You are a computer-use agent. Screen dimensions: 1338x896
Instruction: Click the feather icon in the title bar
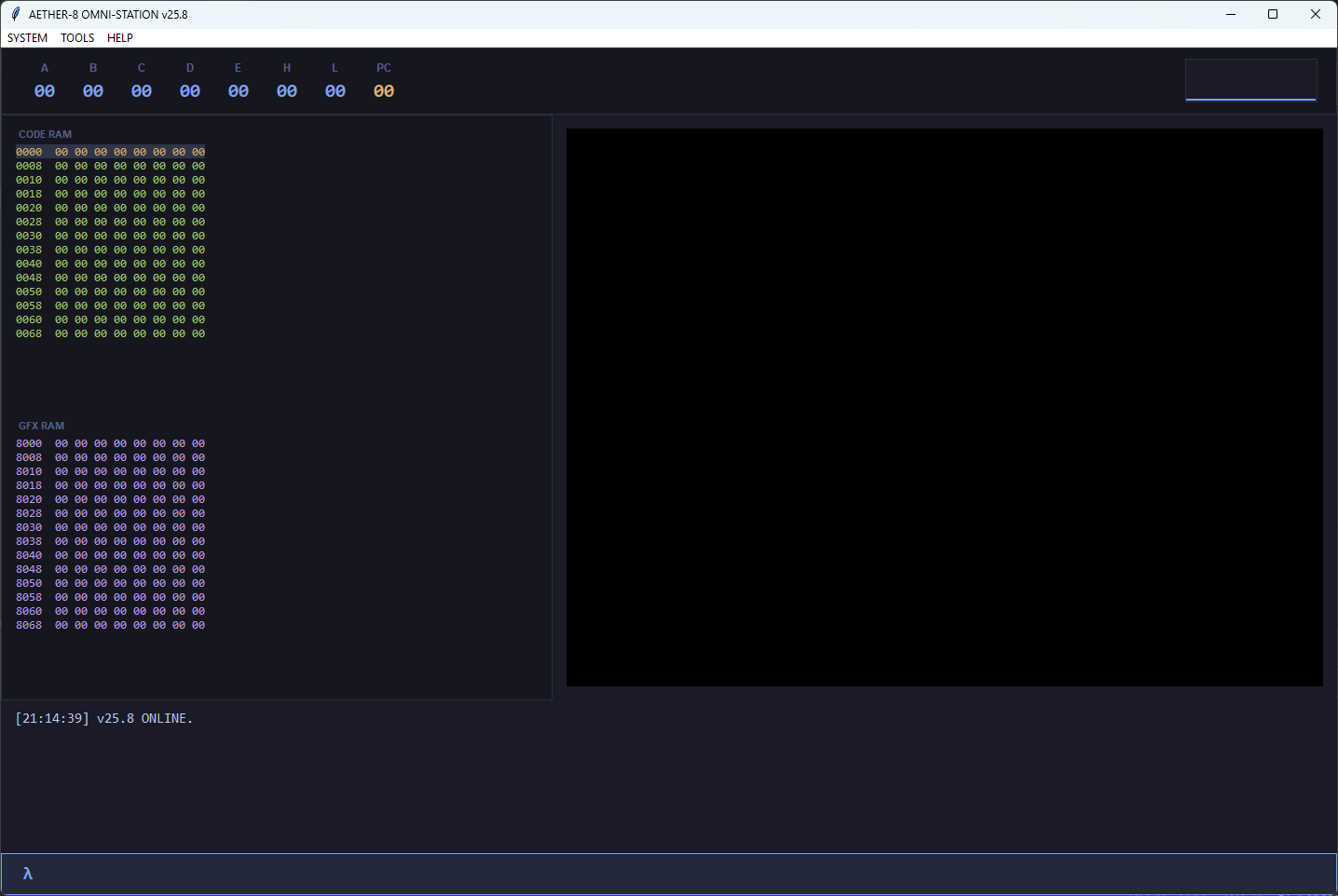tap(13, 14)
